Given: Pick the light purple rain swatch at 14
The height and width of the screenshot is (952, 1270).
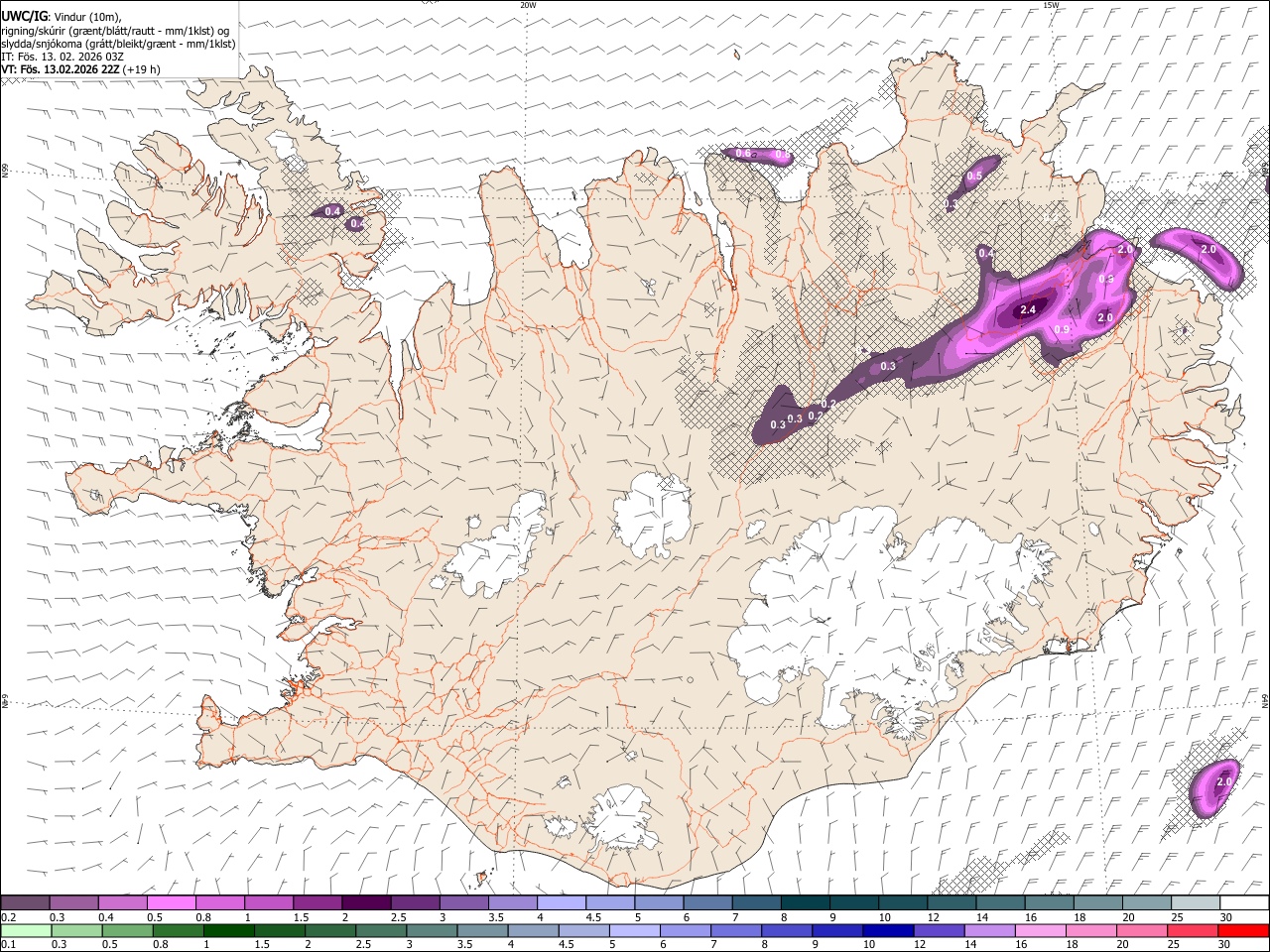Looking at the screenshot, I should pos(988,930).
